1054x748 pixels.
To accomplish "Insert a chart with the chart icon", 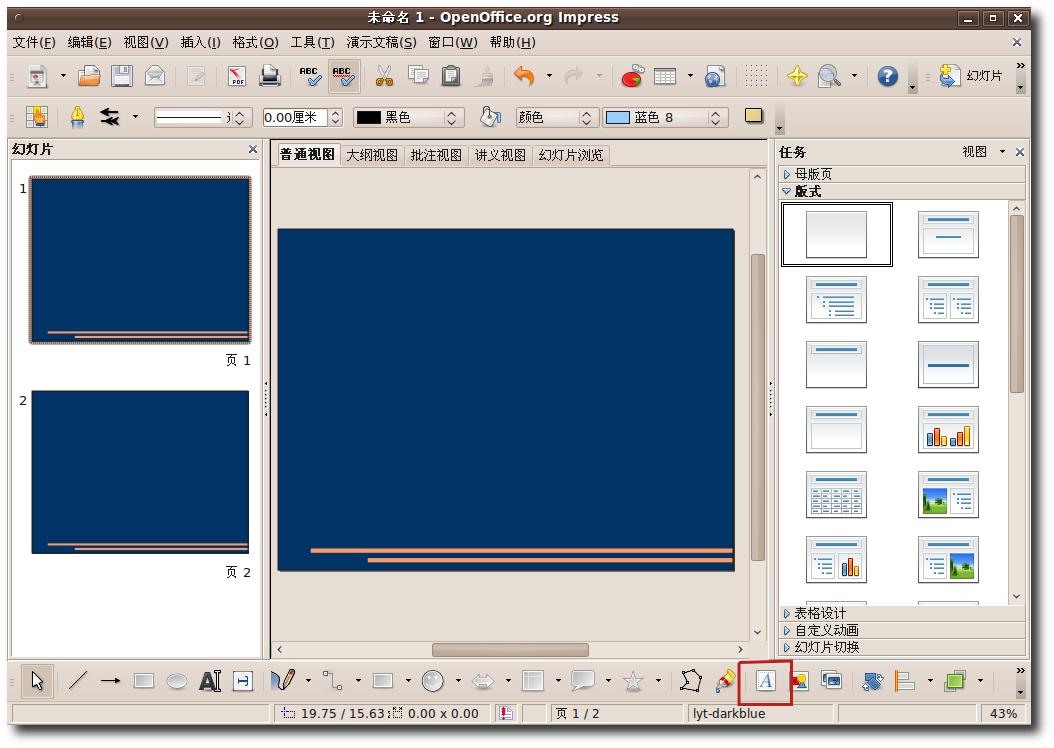I will click(632, 76).
